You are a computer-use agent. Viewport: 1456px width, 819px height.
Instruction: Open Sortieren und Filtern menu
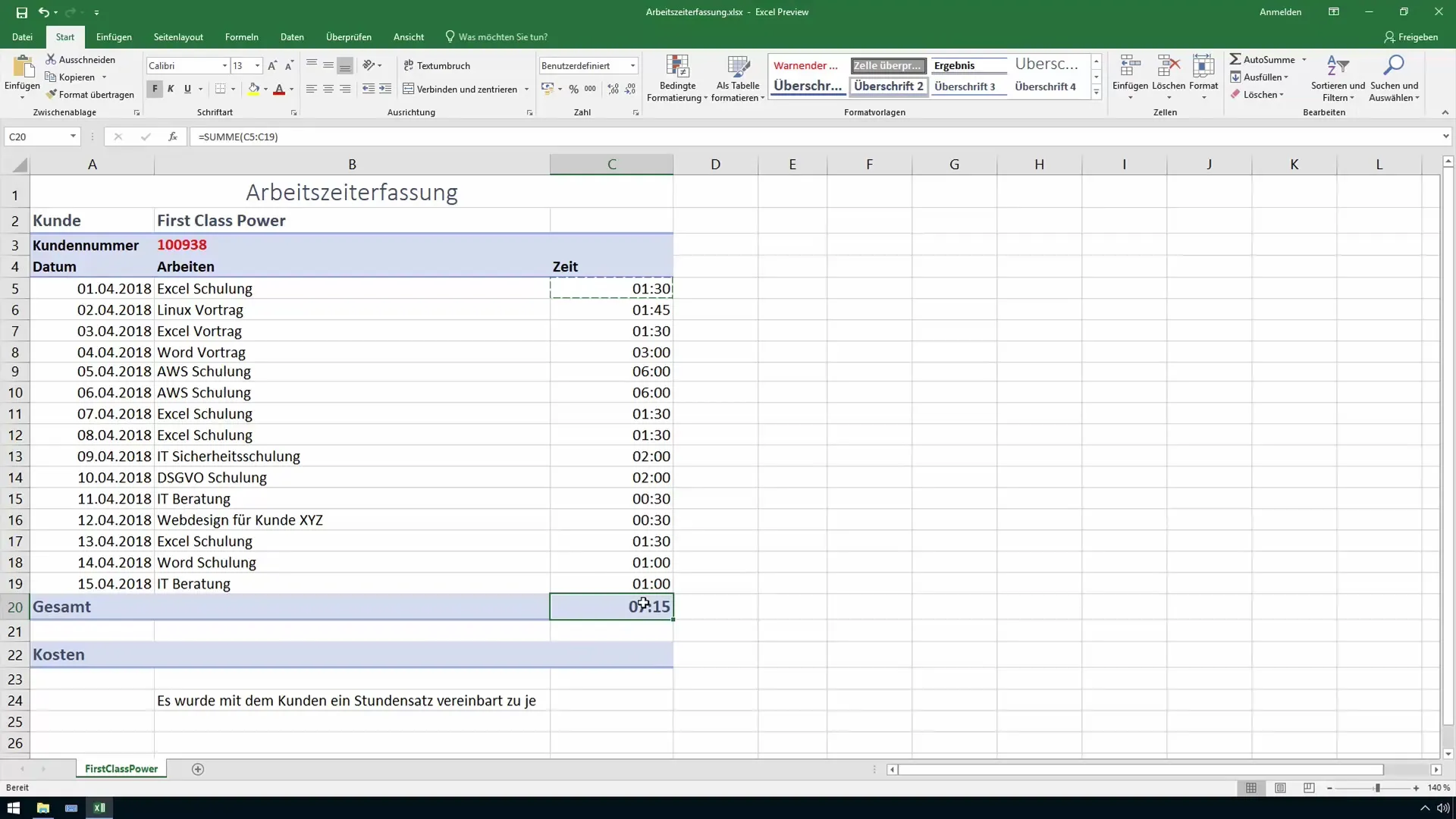coord(1338,78)
